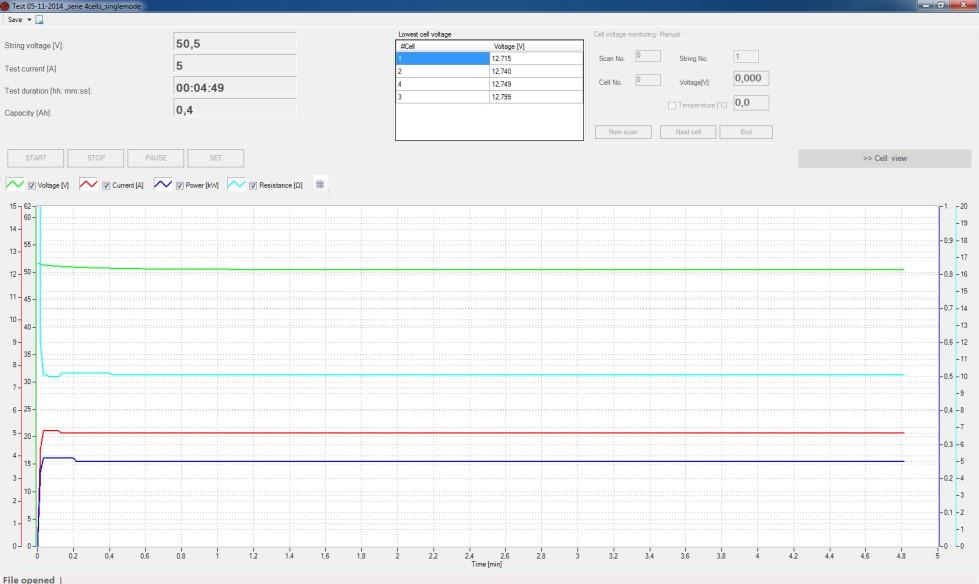
Task: Select the 12,740 voltage cell
Action: point(536,71)
